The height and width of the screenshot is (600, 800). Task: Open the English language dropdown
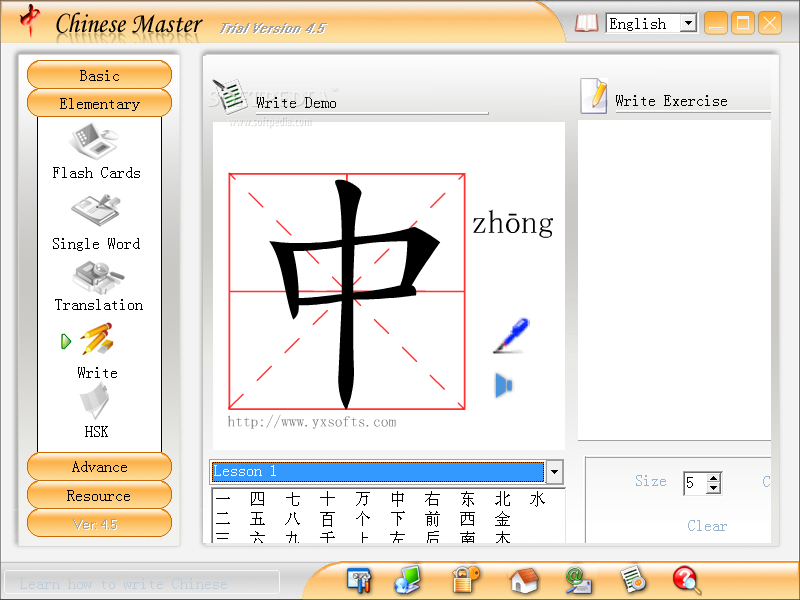pyautogui.click(x=688, y=23)
